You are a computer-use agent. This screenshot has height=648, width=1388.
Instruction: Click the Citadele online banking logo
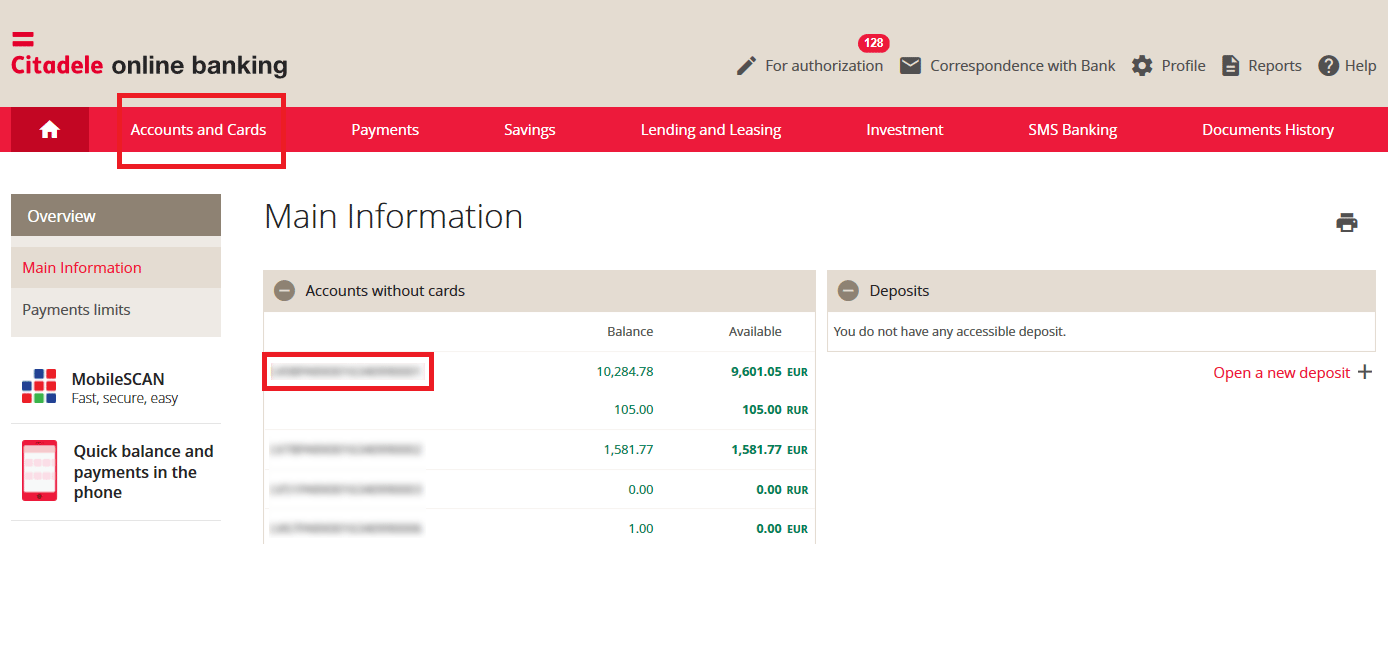click(x=149, y=55)
